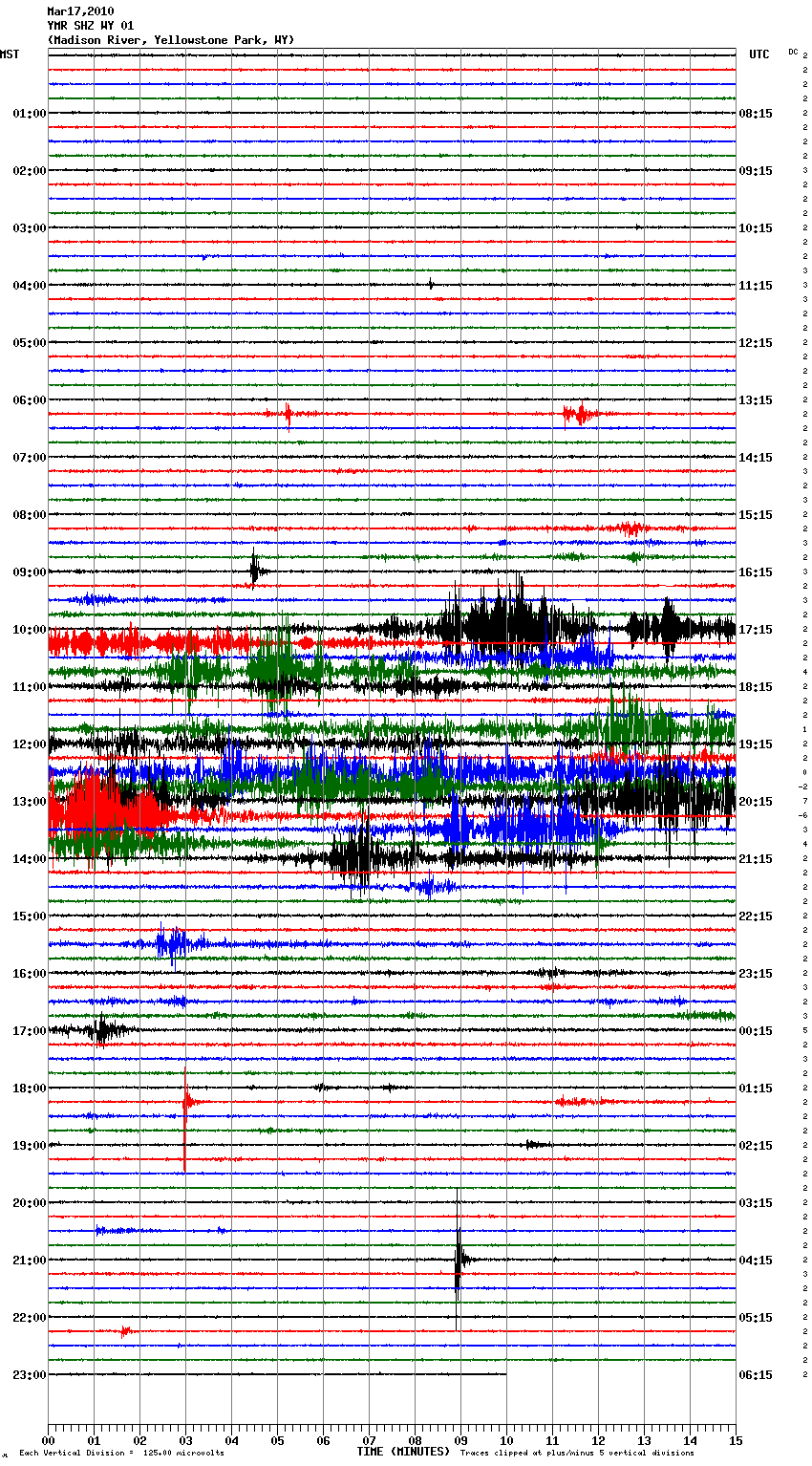
Task: Click the small black tick on the 04:00 trace
Action: coord(431,284)
